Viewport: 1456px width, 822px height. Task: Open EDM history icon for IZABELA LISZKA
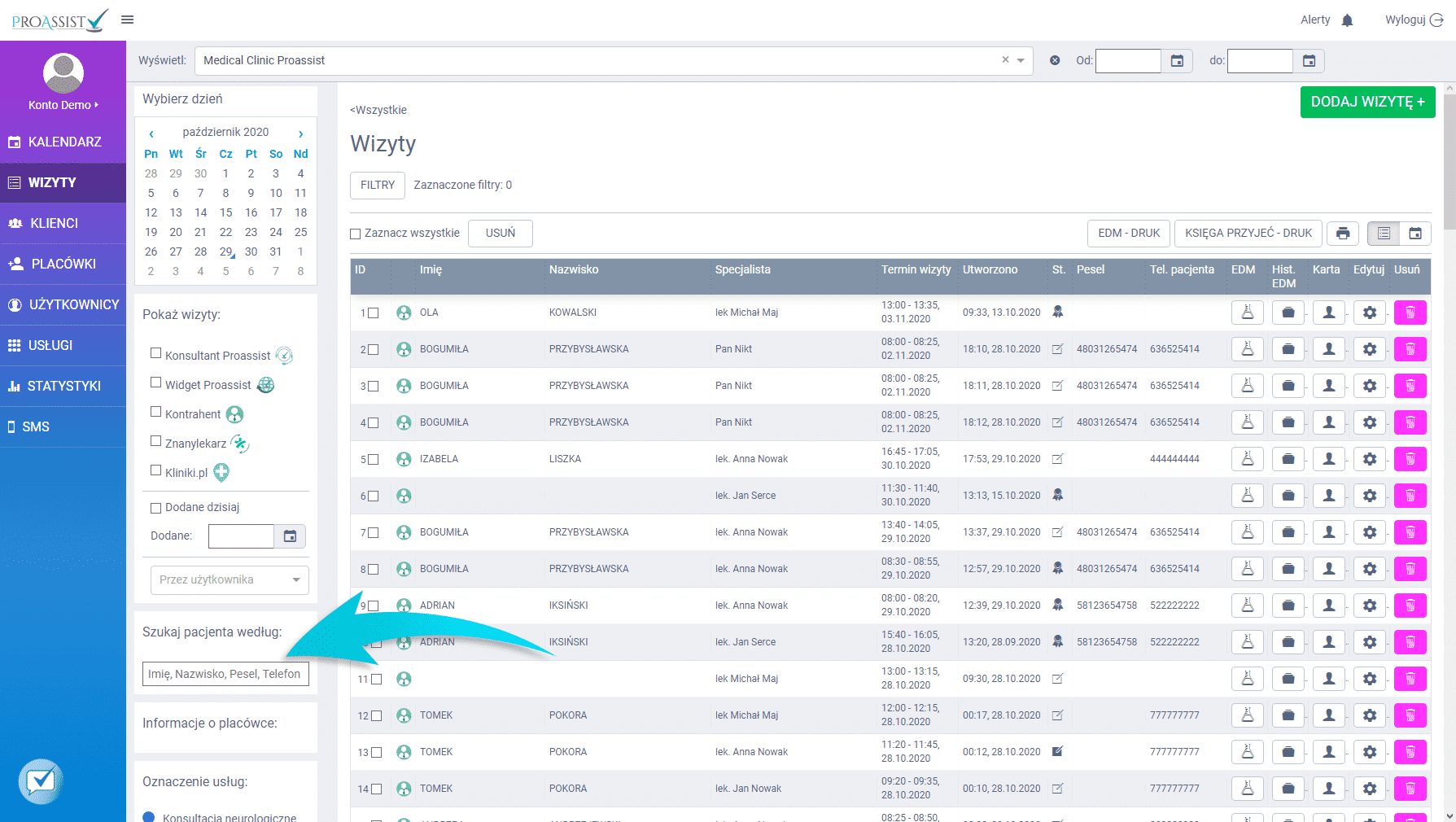tap(1288, 459)
